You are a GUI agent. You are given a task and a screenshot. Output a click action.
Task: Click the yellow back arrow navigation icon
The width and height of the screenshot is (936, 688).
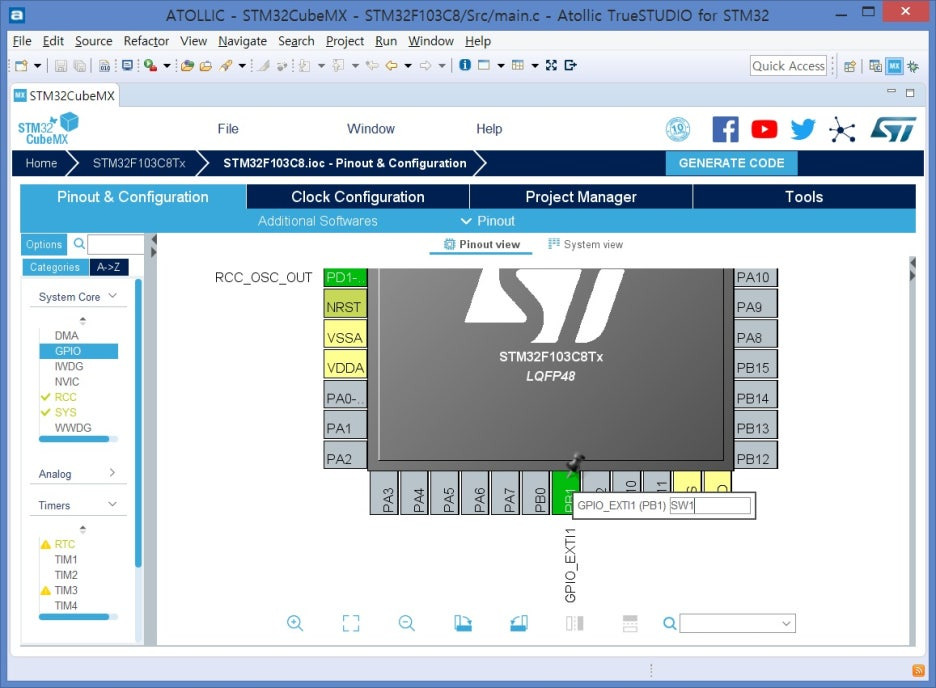click(x=392, y=66)
